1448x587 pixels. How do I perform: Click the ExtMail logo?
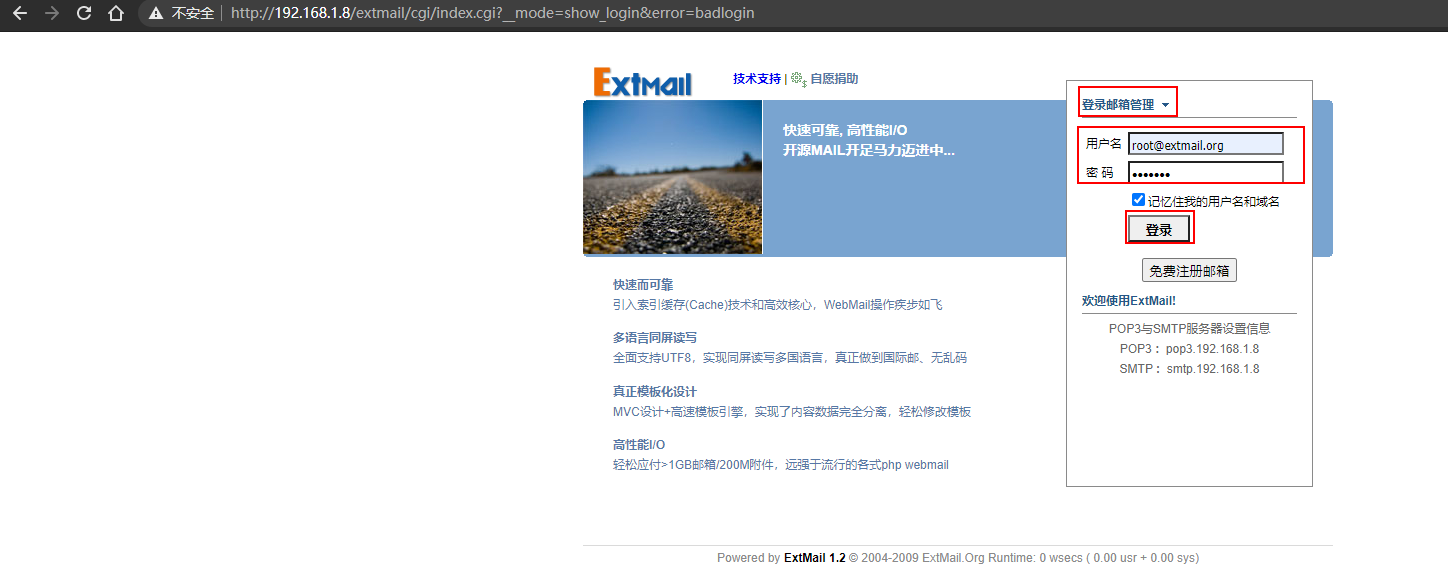[643, 79]
